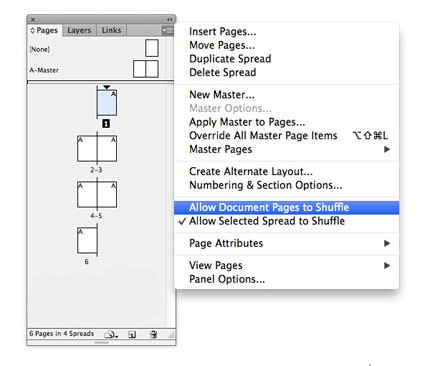Select A-Master right page thumbnail
This screenshot has height=366, width=430.
pos(152,69)
